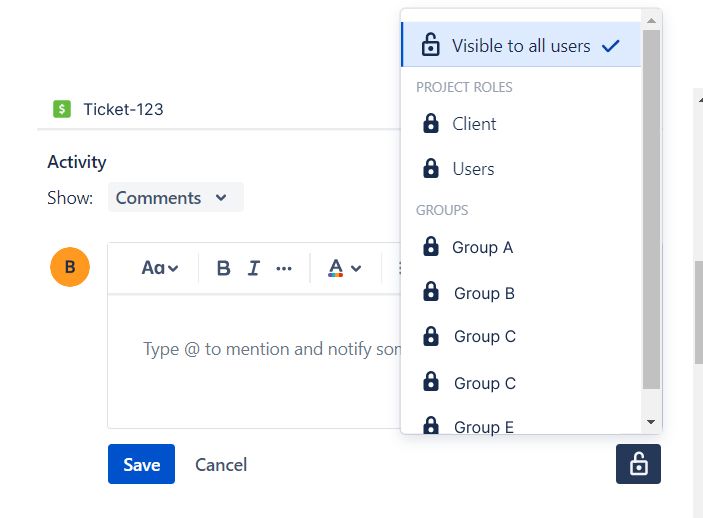Cancel the comment
The height and width of the screenshot is (518, 703).
coord(221,465)
